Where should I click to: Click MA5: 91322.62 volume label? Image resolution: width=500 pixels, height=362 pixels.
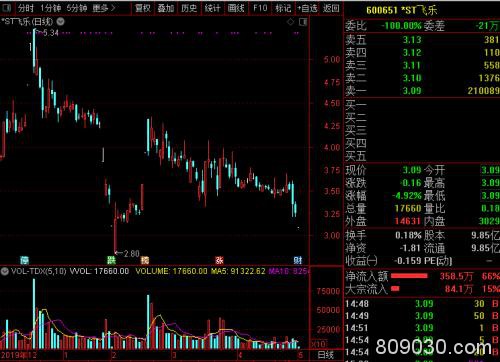tap(238, 271)
